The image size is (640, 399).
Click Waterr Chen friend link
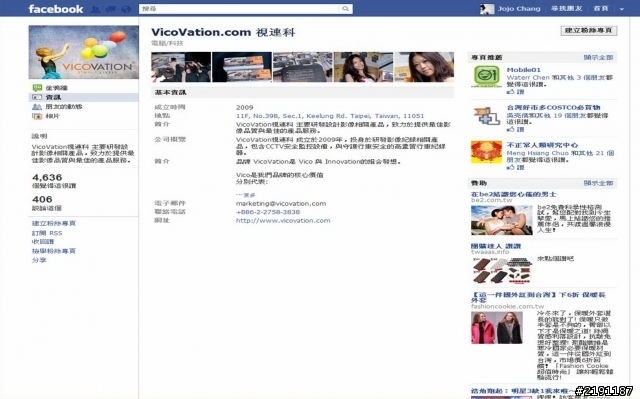tap(528, 78)
